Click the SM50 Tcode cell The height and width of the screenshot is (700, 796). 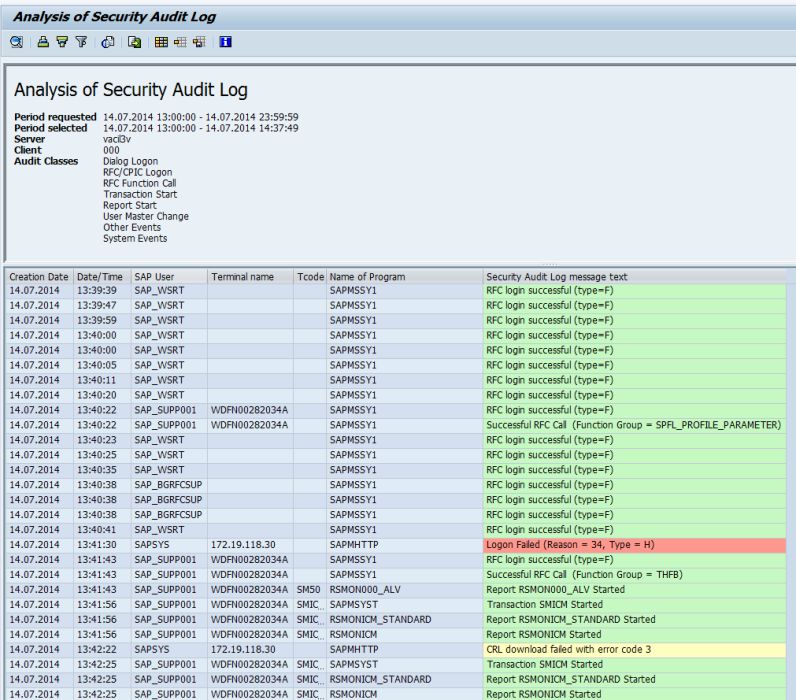coord(309,589)
